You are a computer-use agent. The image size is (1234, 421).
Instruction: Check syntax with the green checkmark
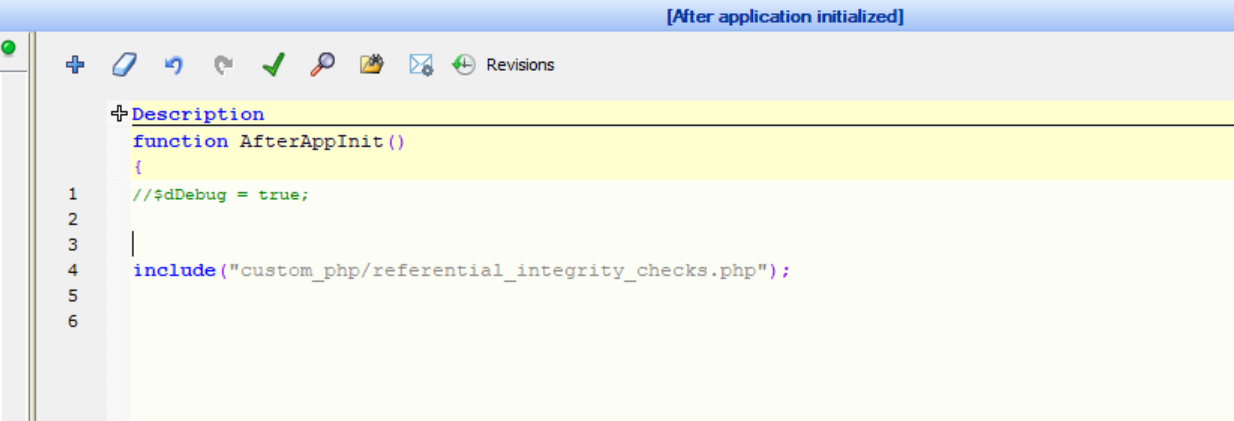273,65
